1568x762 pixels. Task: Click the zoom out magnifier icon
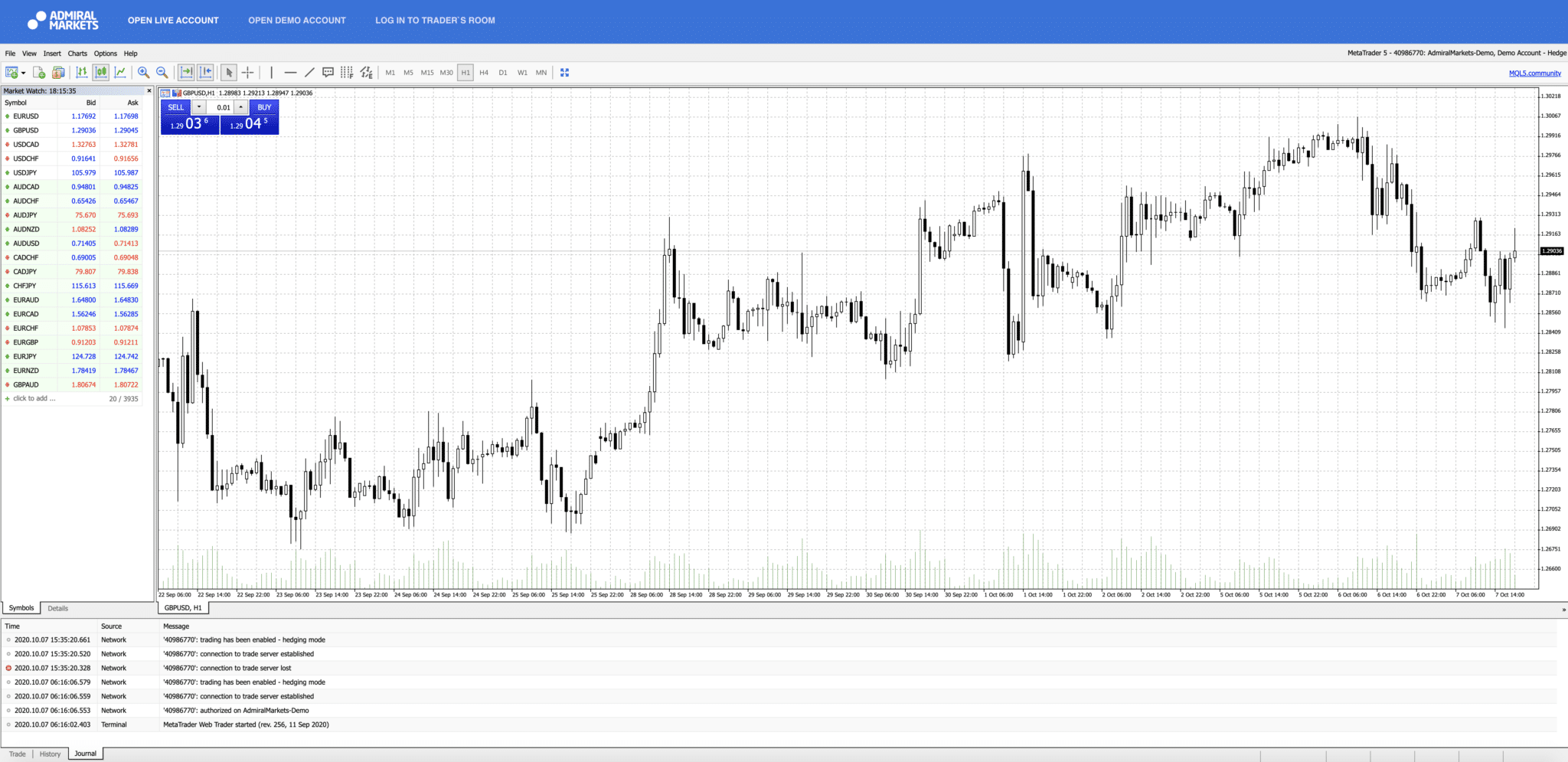162,72
